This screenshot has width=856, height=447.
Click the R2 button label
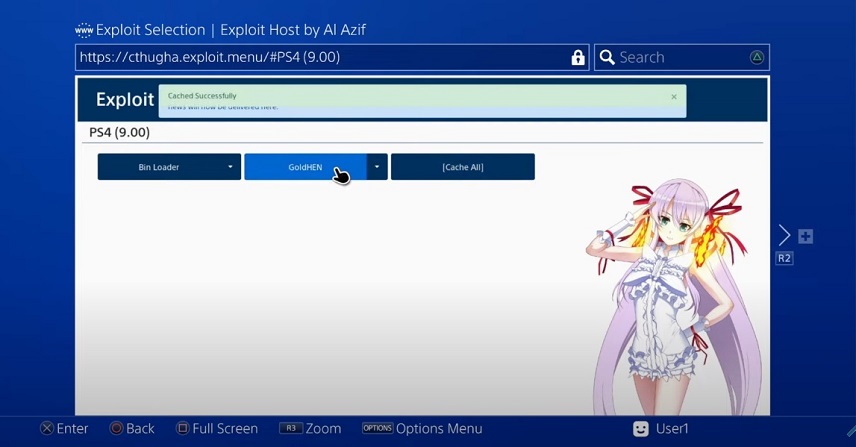click(784, 258)
